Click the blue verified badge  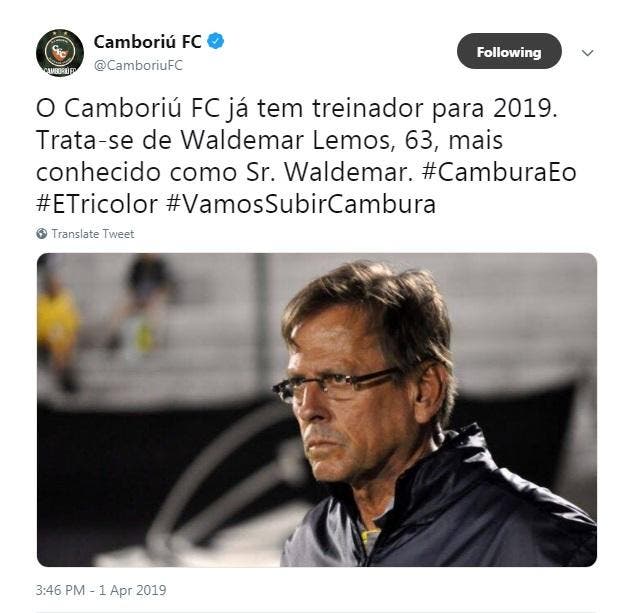click(x=216, y=41)
